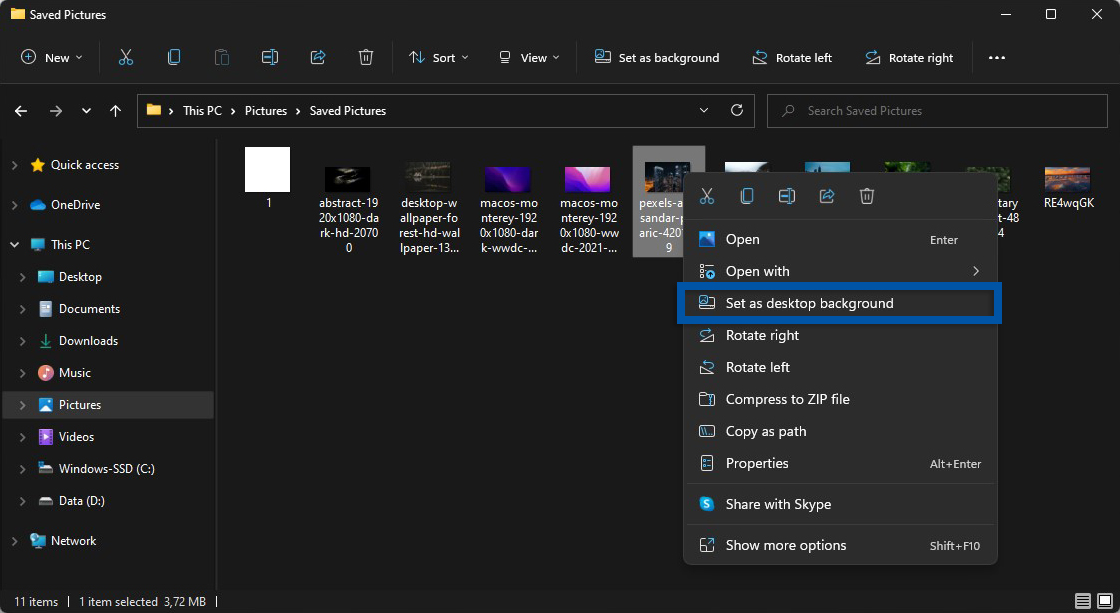The height and width of the screenshot is (613, 1120).
Task: Refresh the Saved Pictures folder
Action: click(x=737, y=110)
